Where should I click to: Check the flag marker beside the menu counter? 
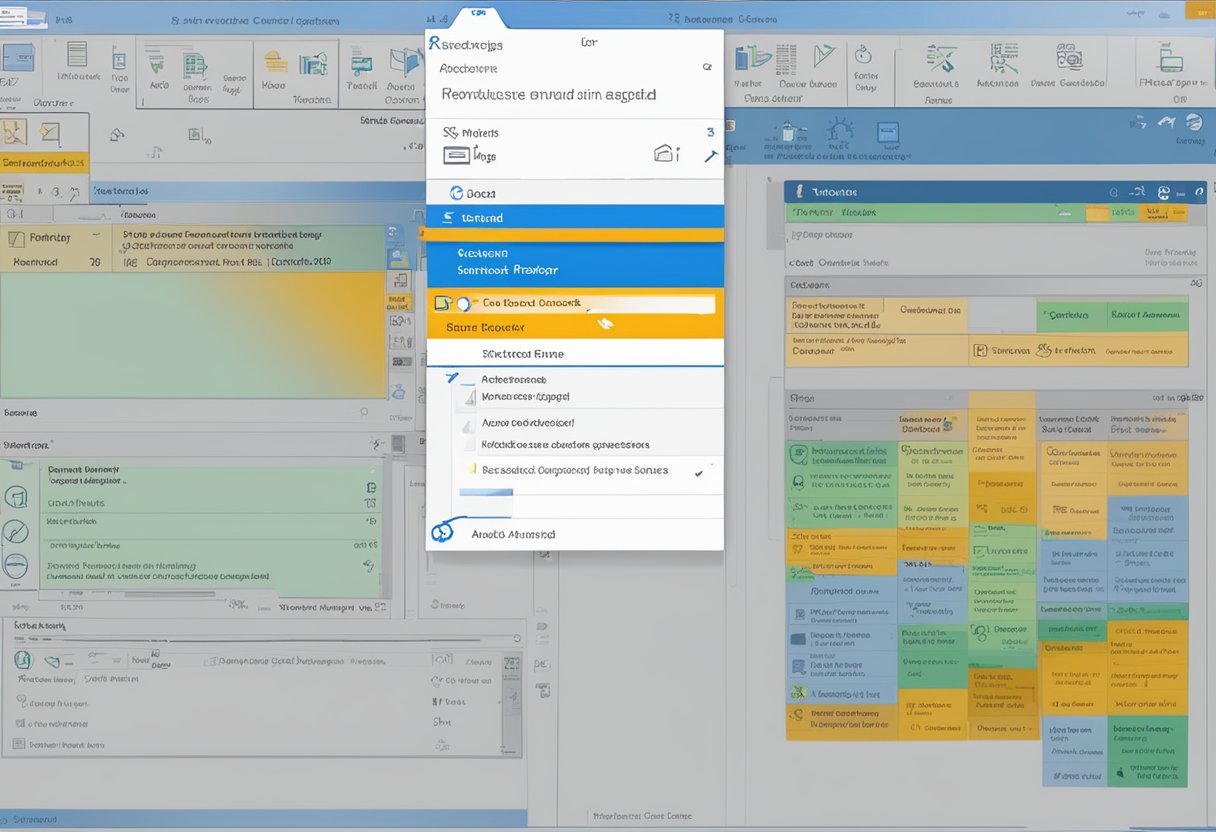[x=710, y=156]
